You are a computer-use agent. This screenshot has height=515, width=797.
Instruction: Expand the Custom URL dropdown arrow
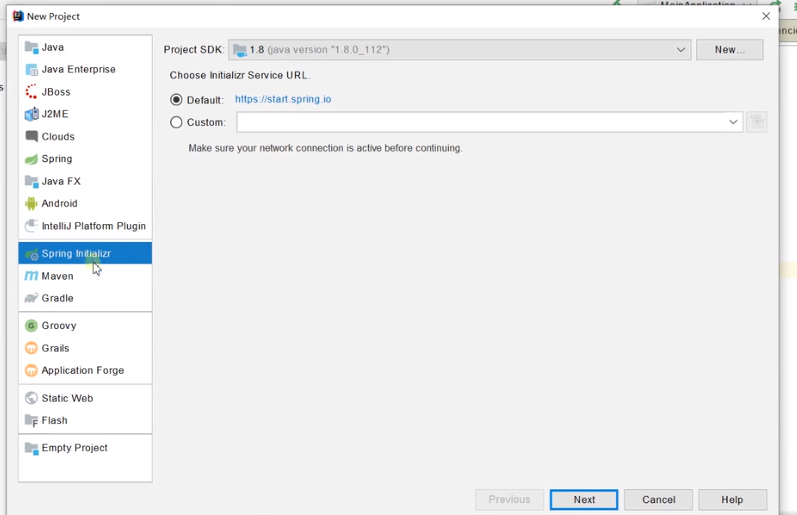point(733,122)
